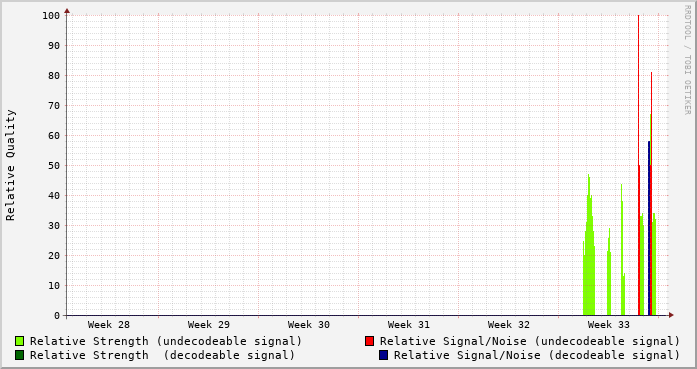Click the RRDTOOL / TOBI OETIKER watermark
This screenshot has height=369, width=697.
pos(688,60)
